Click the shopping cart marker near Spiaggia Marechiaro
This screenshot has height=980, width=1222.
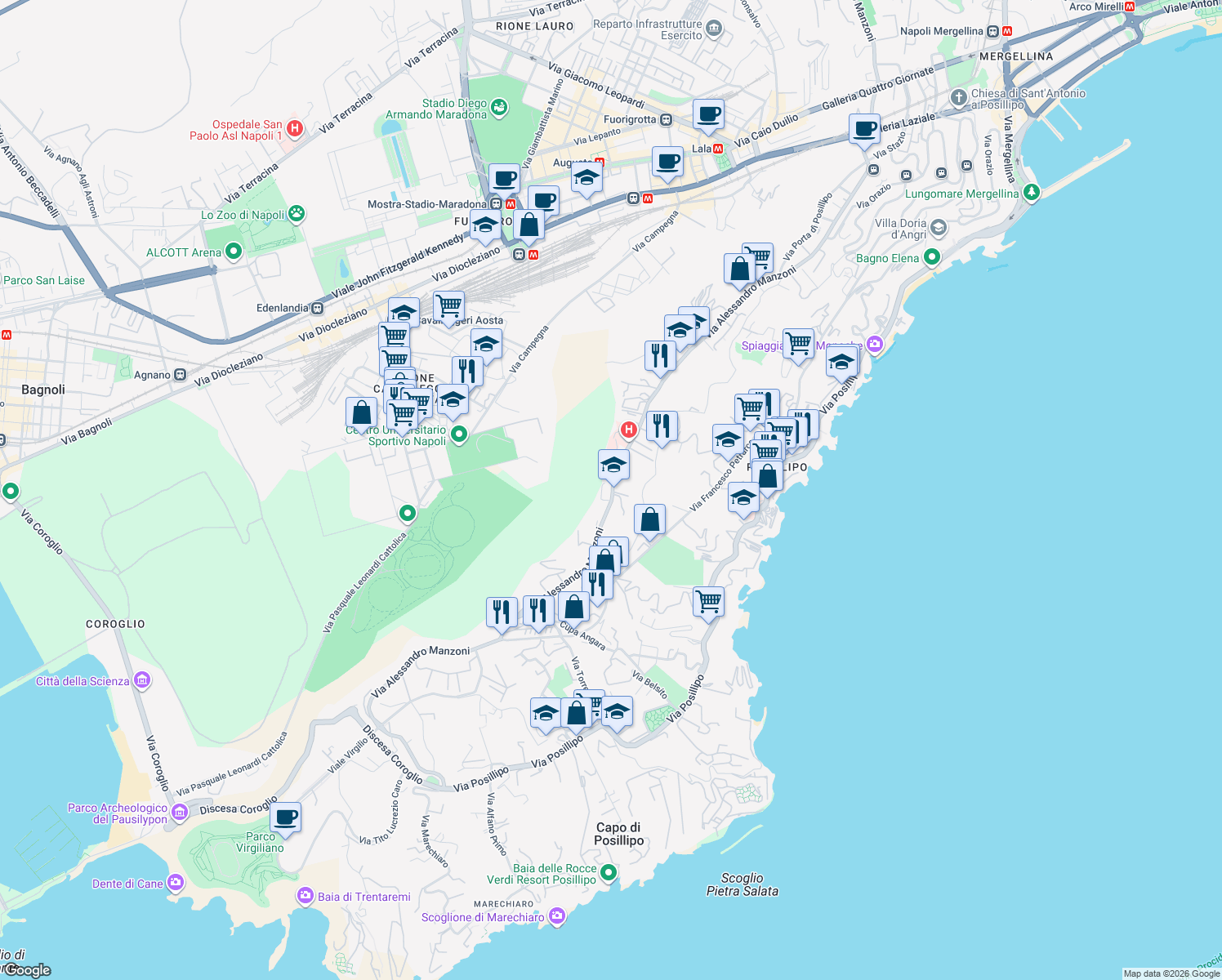(798, 344)
